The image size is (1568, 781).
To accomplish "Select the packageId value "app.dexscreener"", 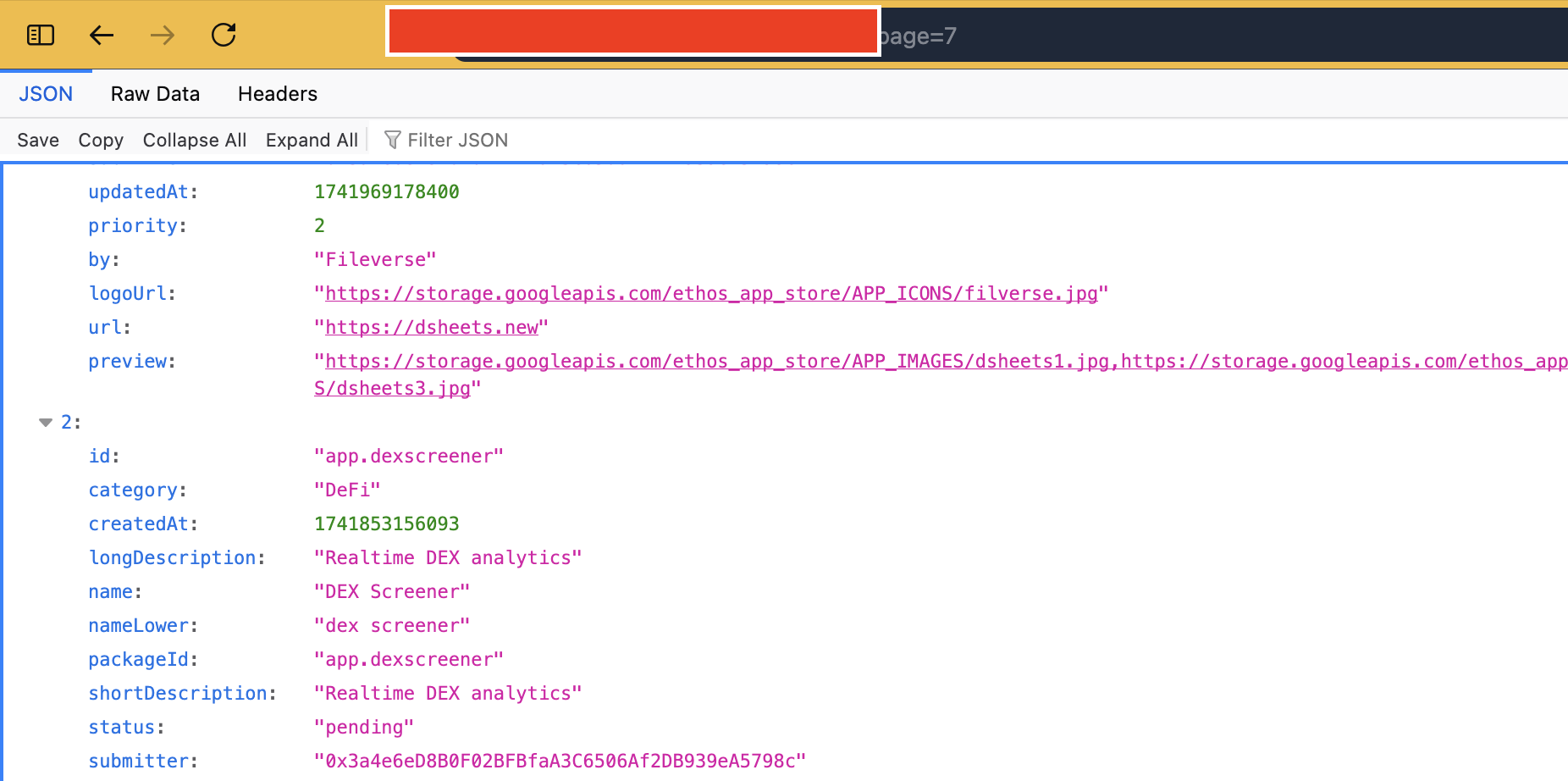I will (x=409, y=659).
